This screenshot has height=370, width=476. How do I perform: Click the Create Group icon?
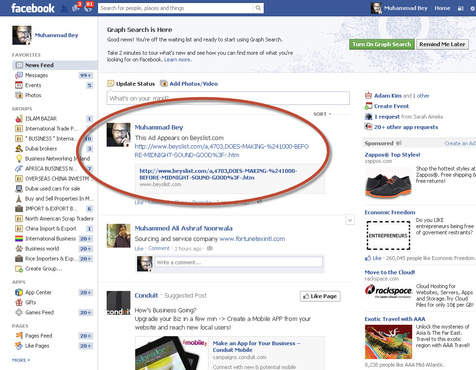pos(19,268)
